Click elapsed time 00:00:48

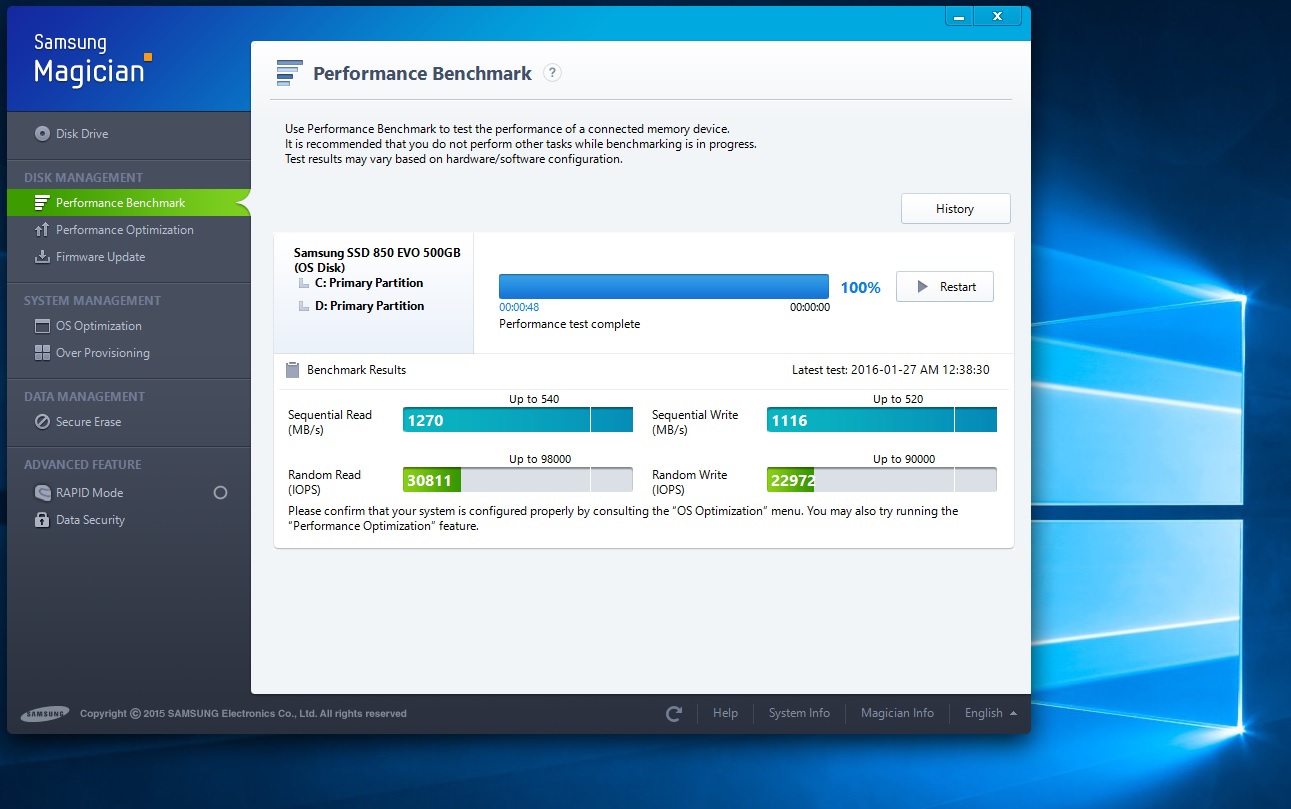coord(519,307)
